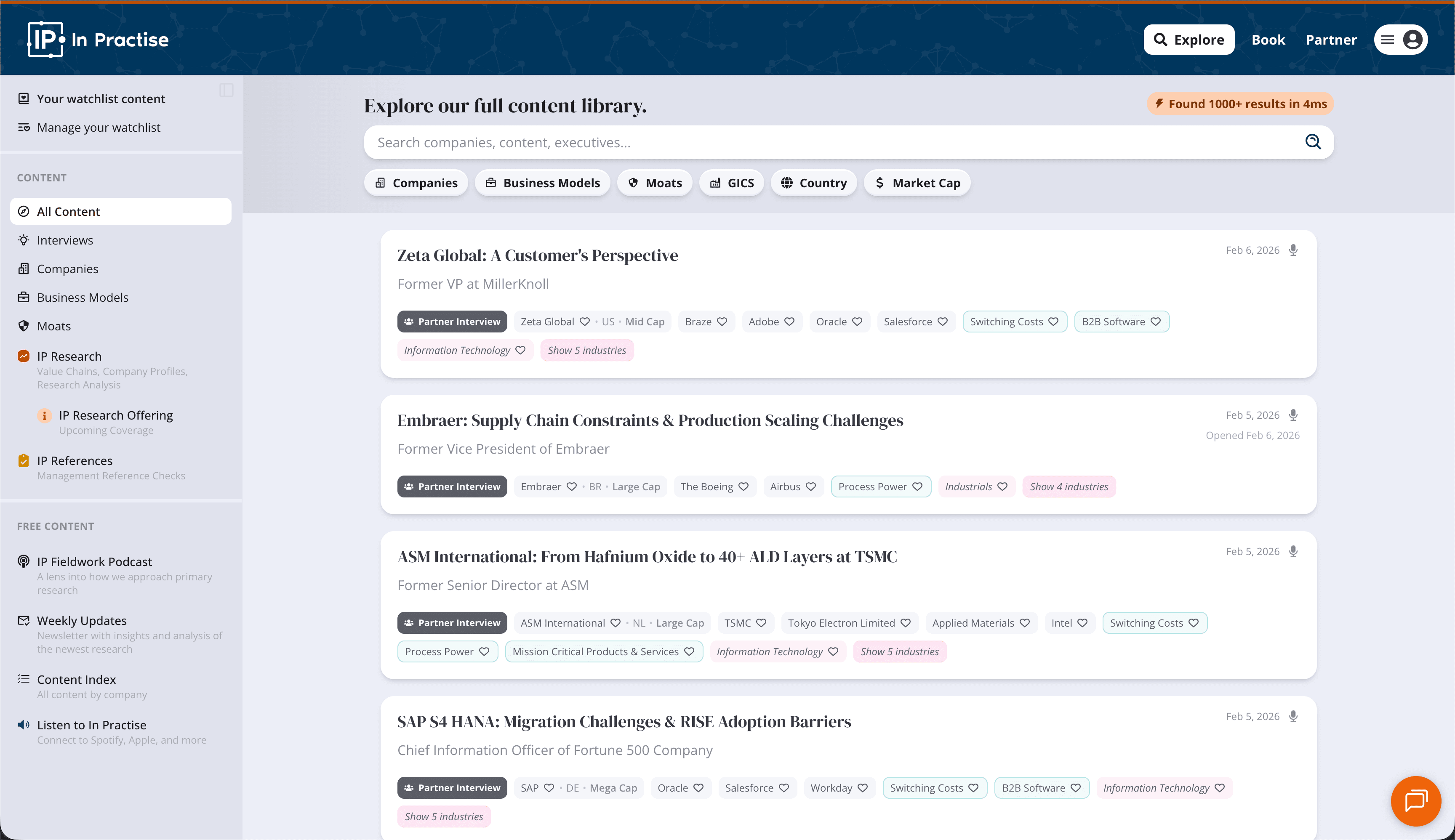The height and width of the screenshot is (840, 1455).
Task: Open IP Fieldwork Podcast
Action: [95, 561]
